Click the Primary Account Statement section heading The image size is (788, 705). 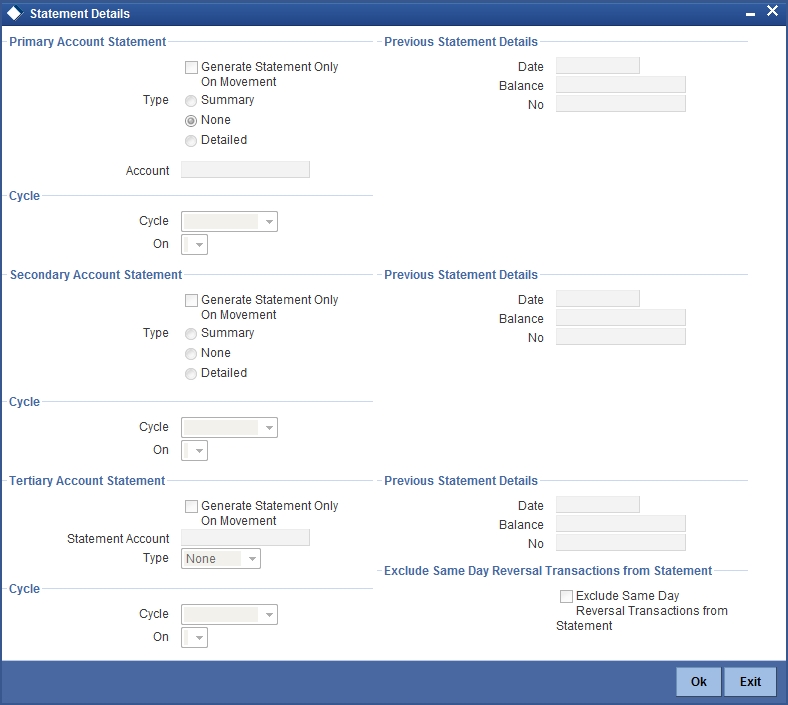pos(87,42)
